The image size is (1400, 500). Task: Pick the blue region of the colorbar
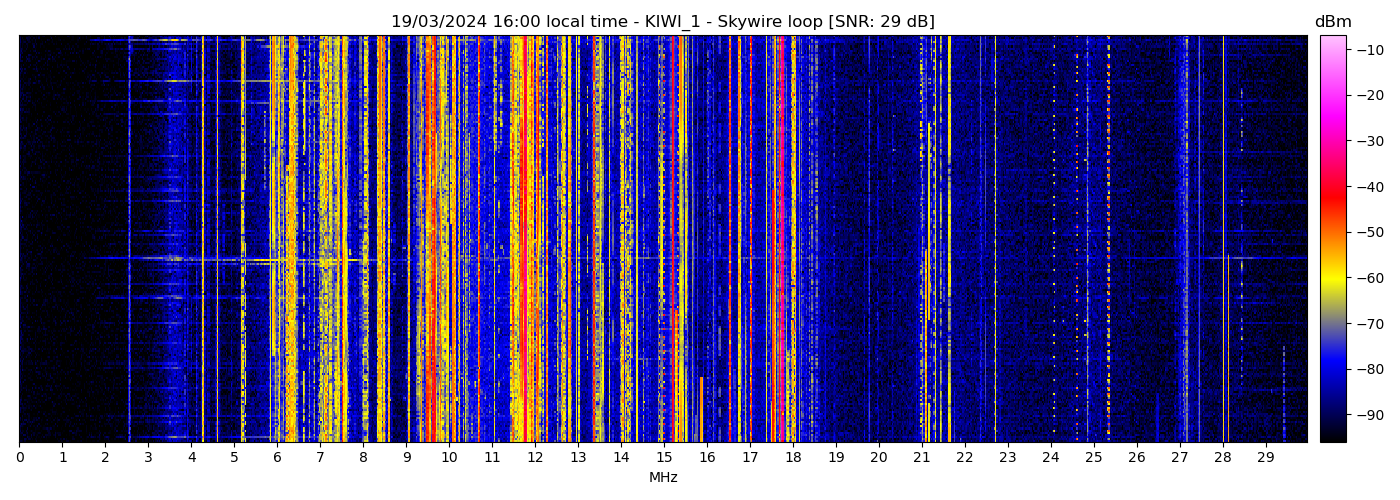pyautogui.click(x=1332, y=372)
